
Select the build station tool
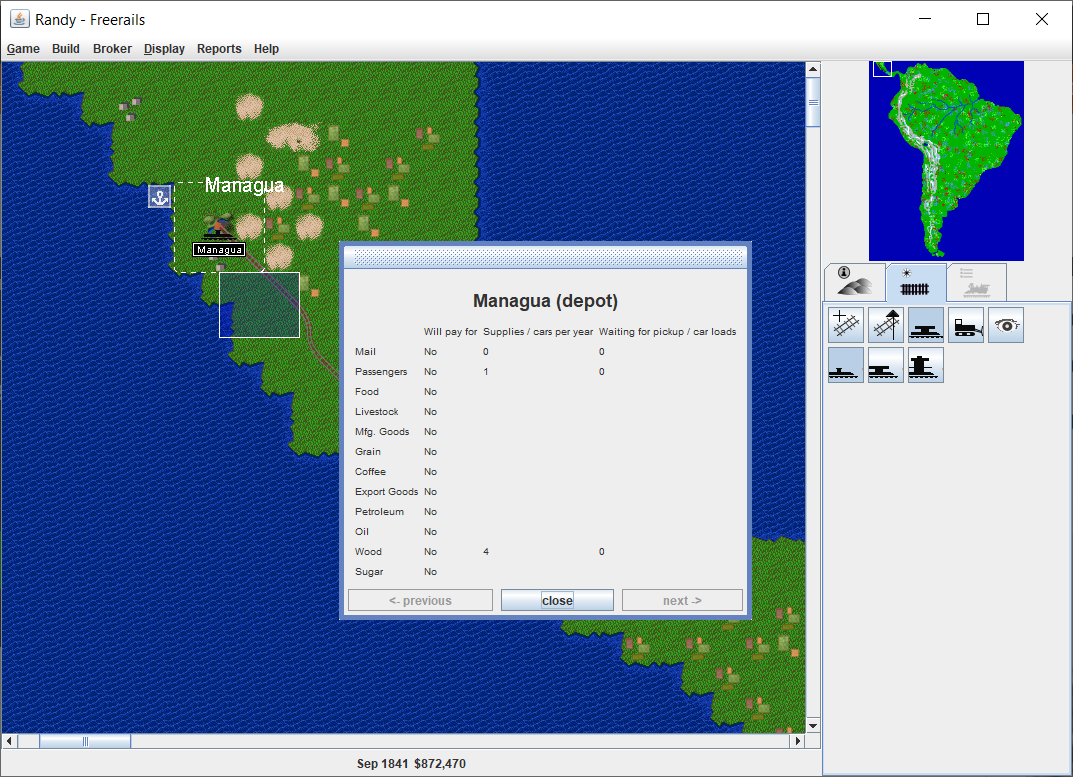[926, 325]
